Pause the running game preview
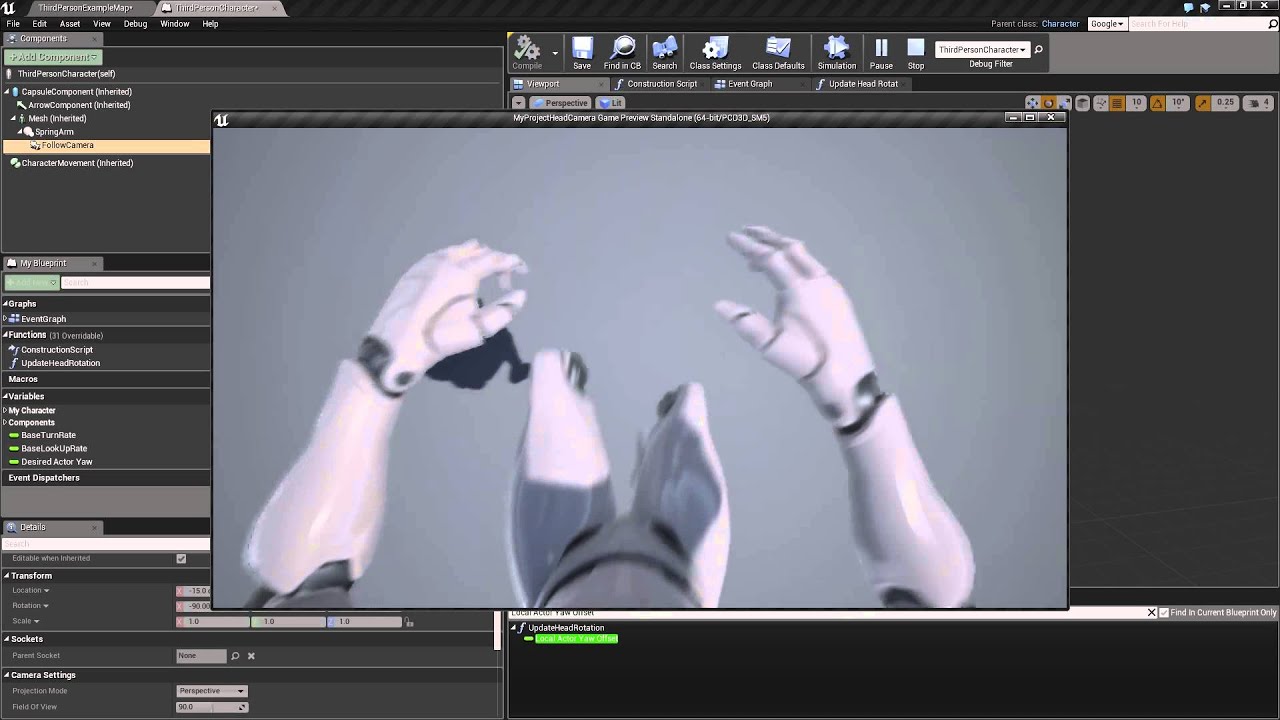The width and height of the screenshot is (1280, 720). click(x=881, y=54)
